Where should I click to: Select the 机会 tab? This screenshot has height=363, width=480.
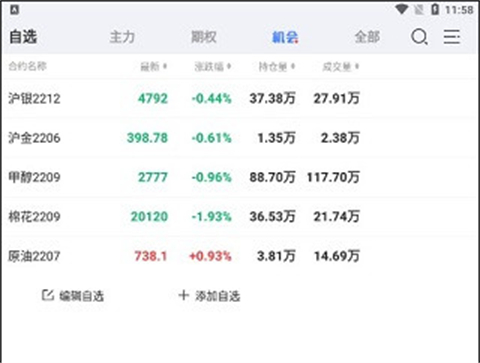(285, 37)
